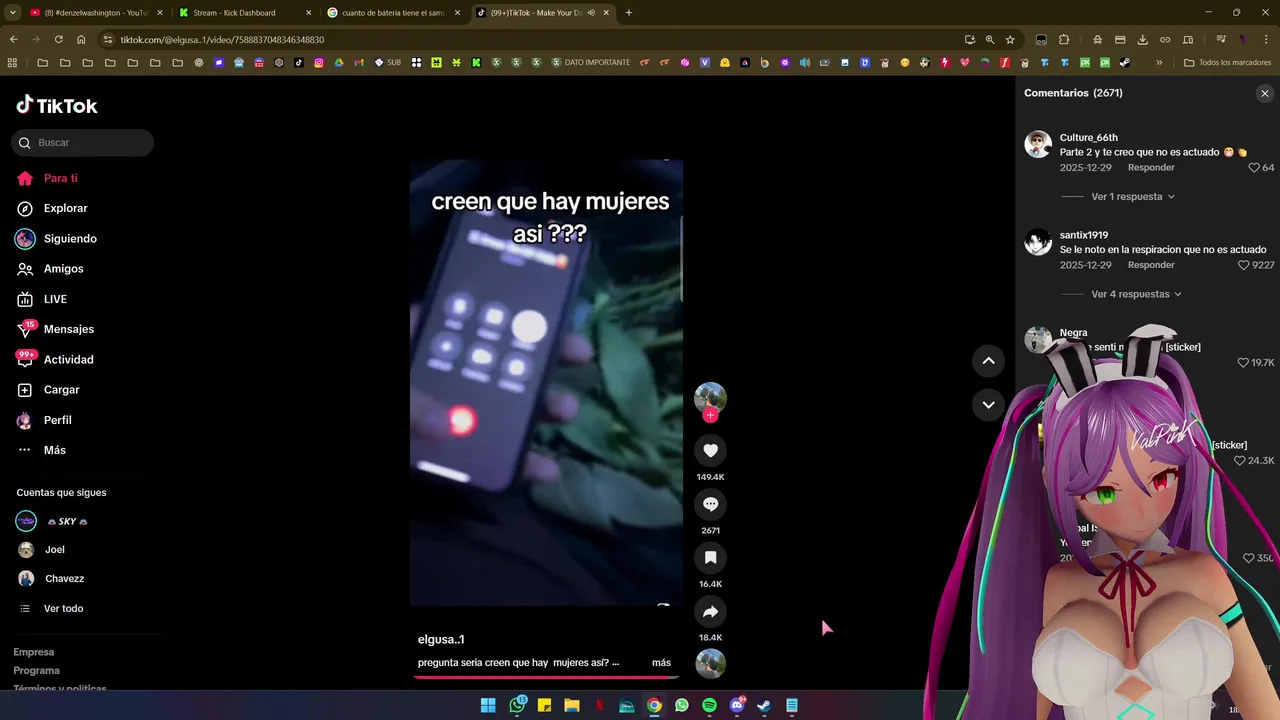The height and width of the screenshot is (720, 1280).
Task: Expand followed accounts with 'Ver todo'
Action: (63, 608)
